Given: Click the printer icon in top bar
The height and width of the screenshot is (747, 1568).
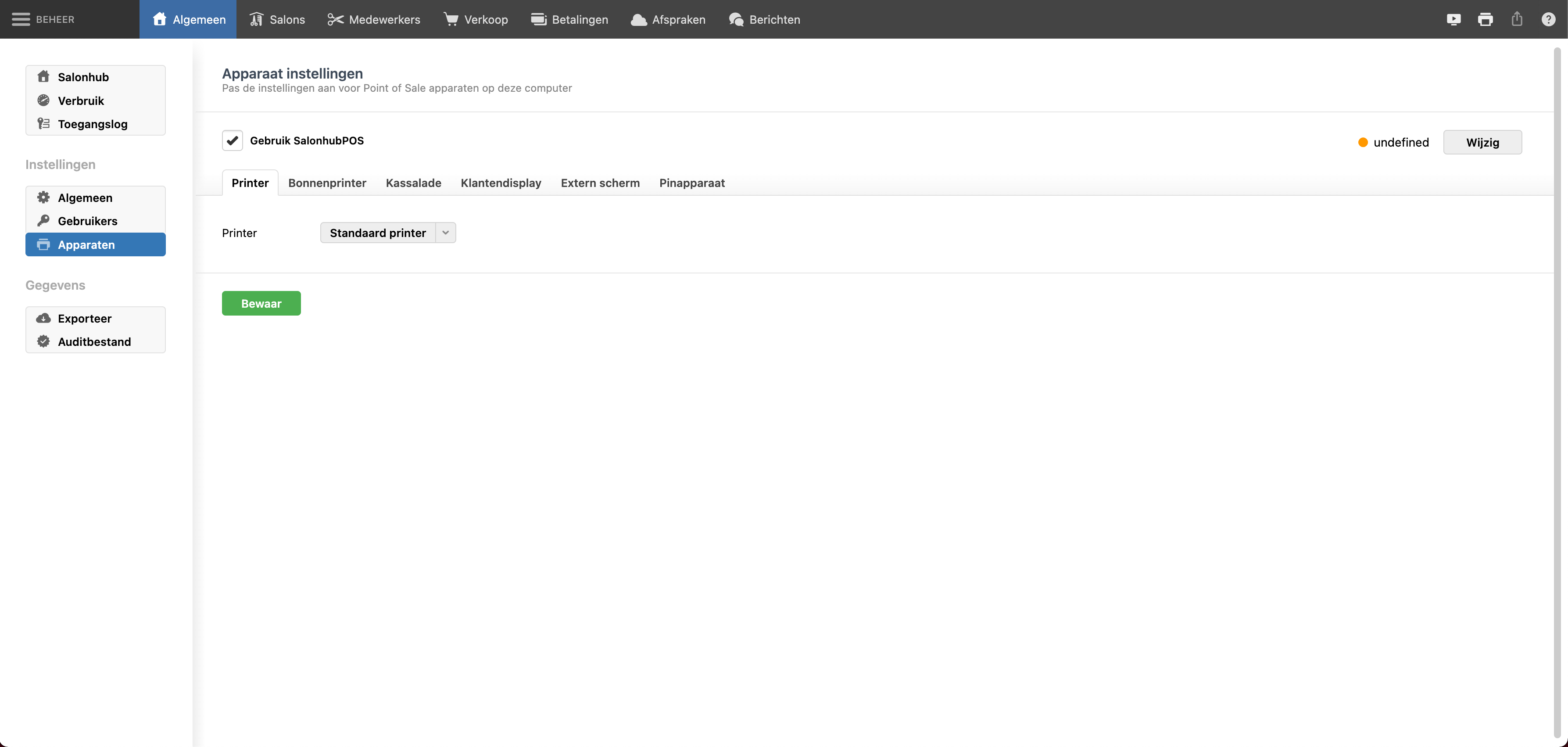Looking at the screenshot, I should tap(1485, 19).
